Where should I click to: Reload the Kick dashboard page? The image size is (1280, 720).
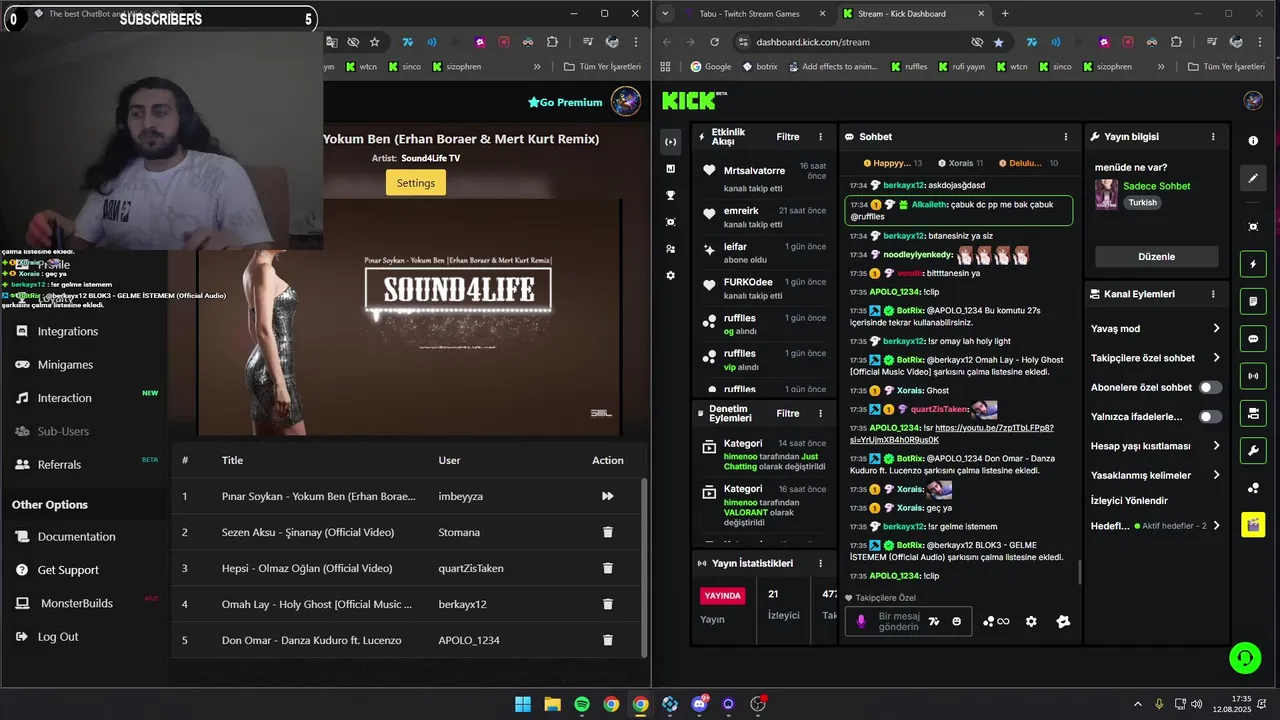(714, 42)
